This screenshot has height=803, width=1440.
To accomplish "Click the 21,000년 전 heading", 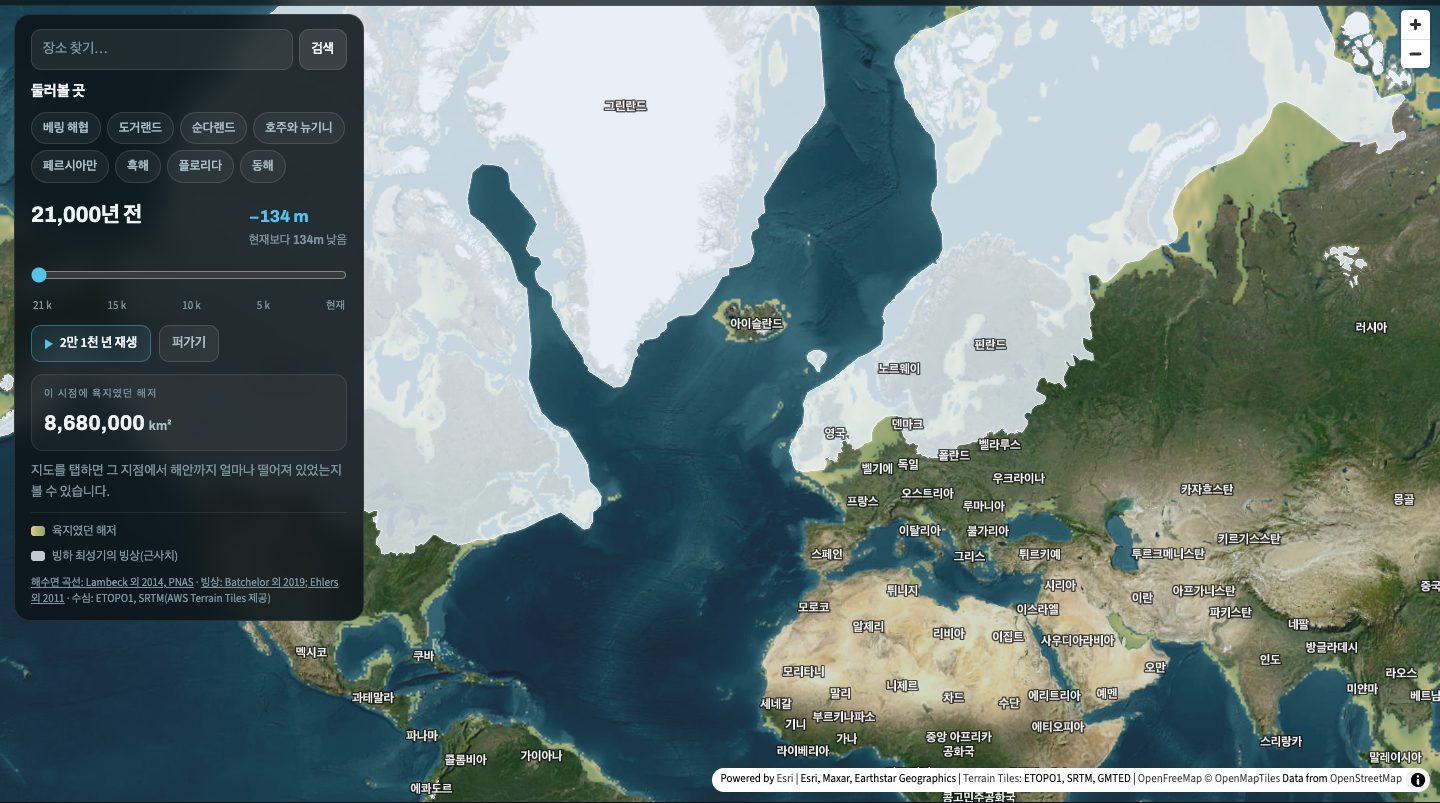I will point(86,214).
